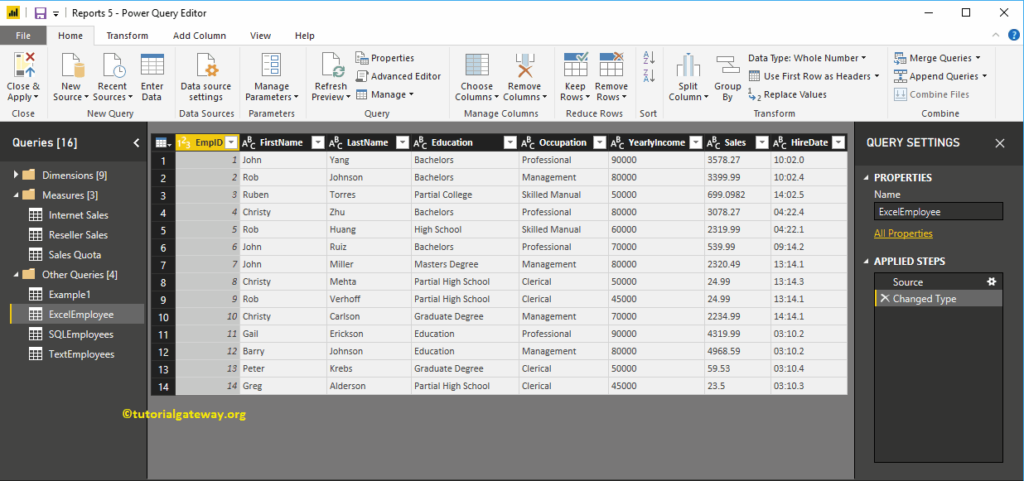
Task: Sort ascending with A-Z icon
Action: tap(648, 58)
